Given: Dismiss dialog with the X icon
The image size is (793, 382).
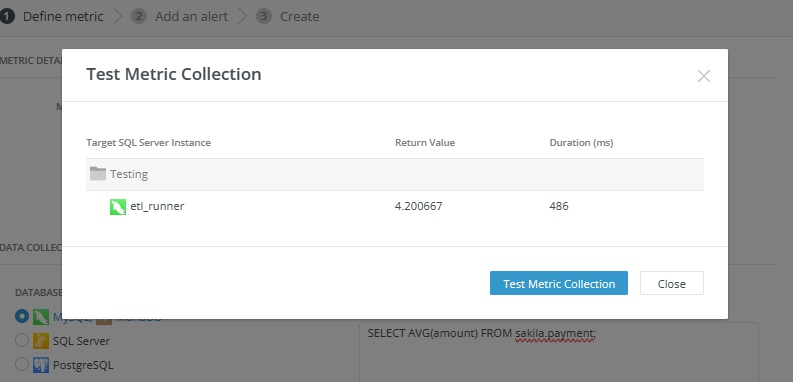Looking at the screenshot, I should (703, 76).
